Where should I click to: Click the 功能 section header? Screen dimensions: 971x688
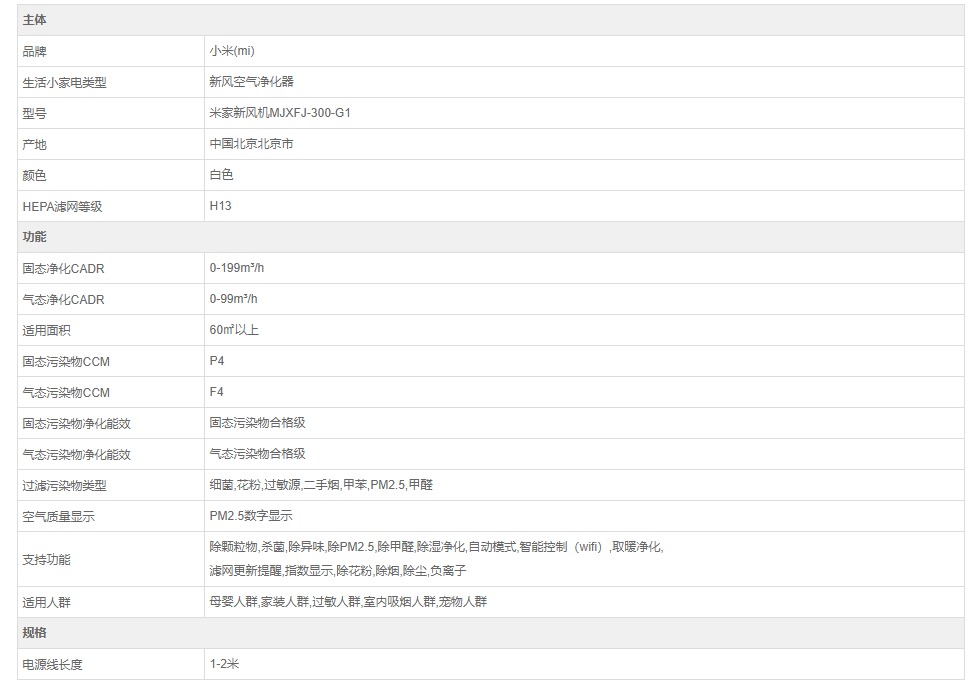click(x=34, y=237)
